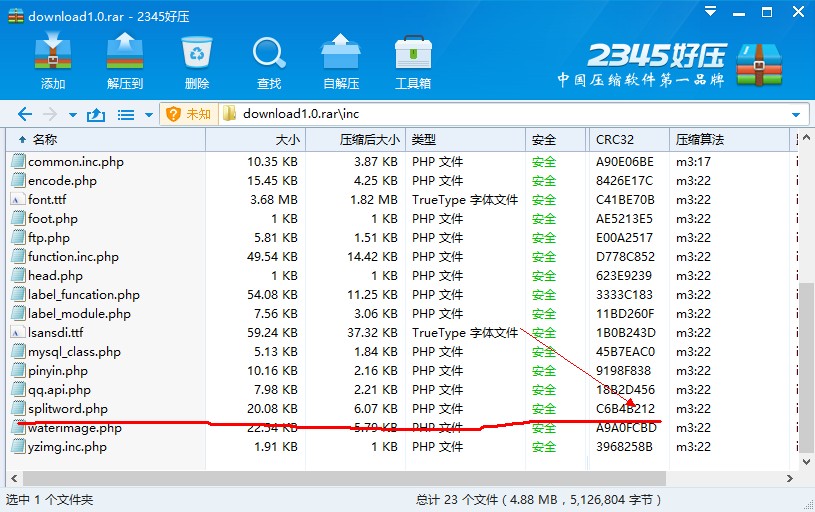Select the splitword.php file name
815x512 pixels.
pyautogui.click(x=68, y=409)
